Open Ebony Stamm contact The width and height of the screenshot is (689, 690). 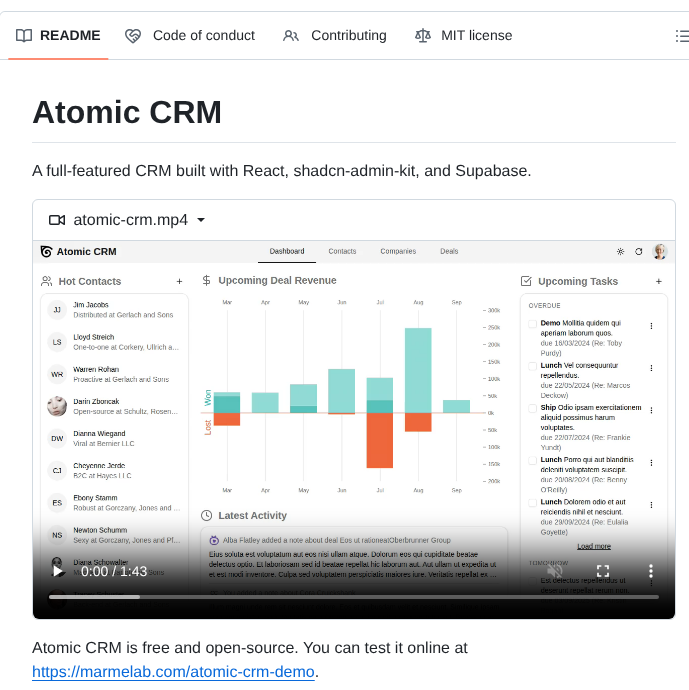[114, 503]
